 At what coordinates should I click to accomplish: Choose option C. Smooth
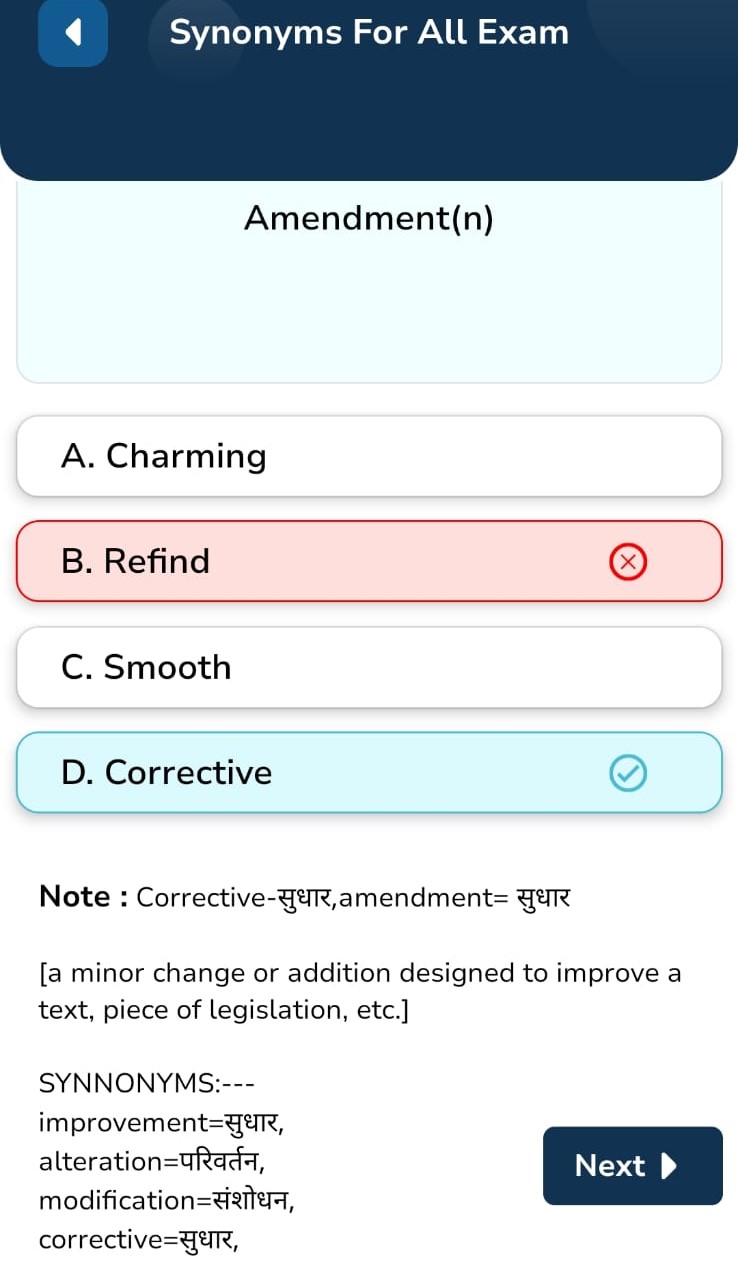pos(368,667)
